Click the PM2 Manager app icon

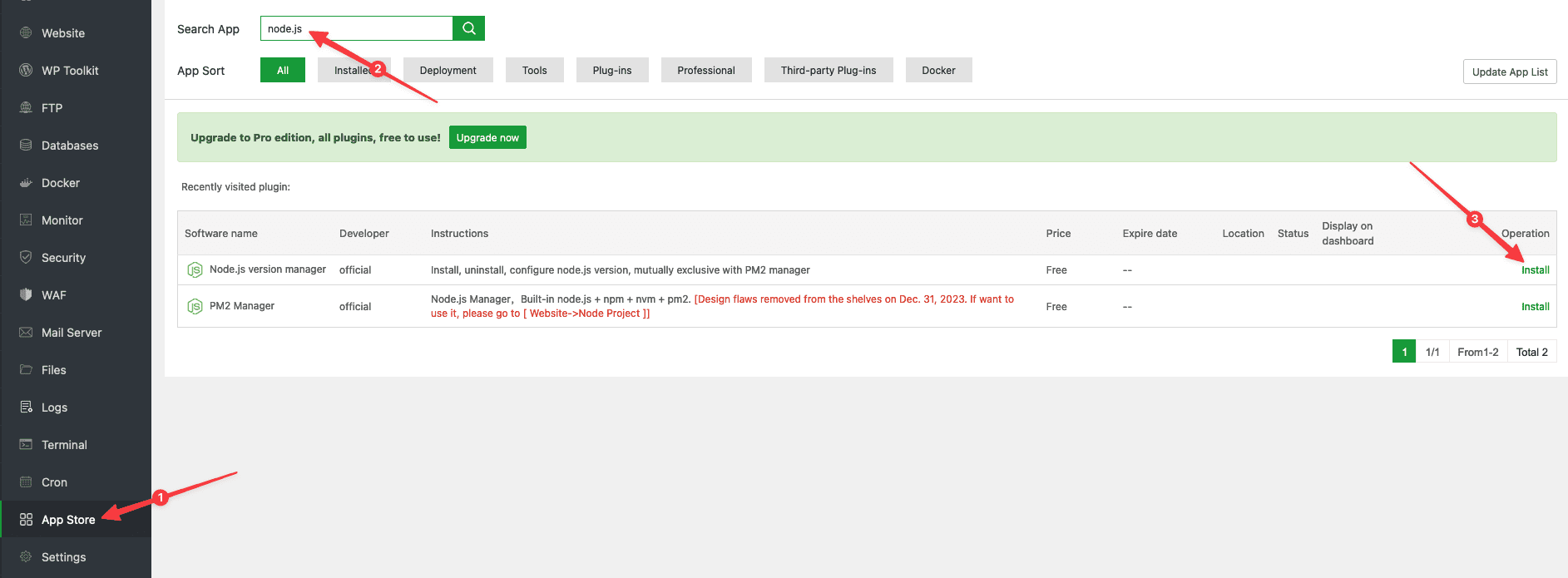pos(195,307)
